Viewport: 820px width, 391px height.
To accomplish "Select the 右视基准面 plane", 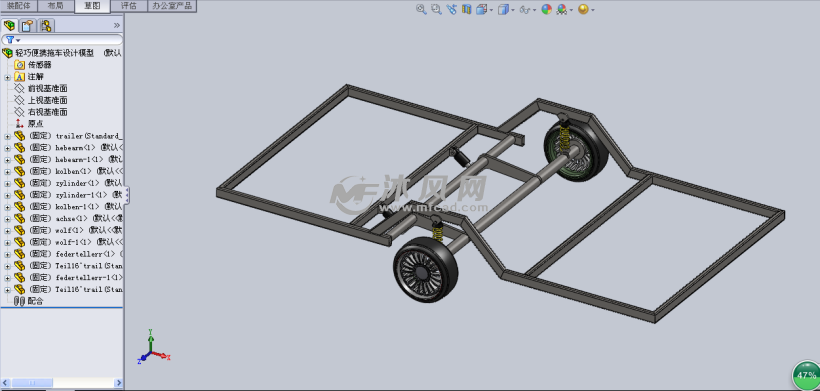I will point(48,112).
